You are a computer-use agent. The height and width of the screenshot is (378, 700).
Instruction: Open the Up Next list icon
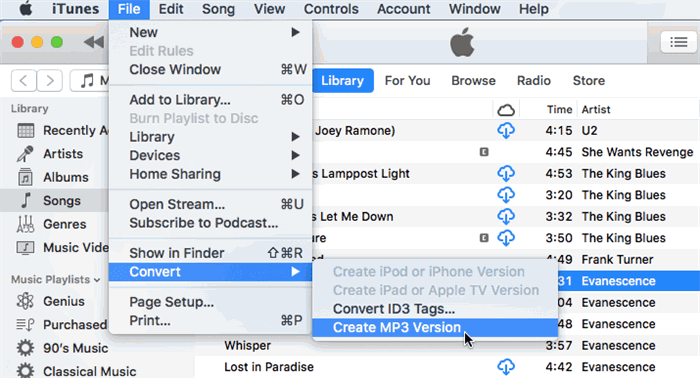pyautogui.click(x=678, y=42)
